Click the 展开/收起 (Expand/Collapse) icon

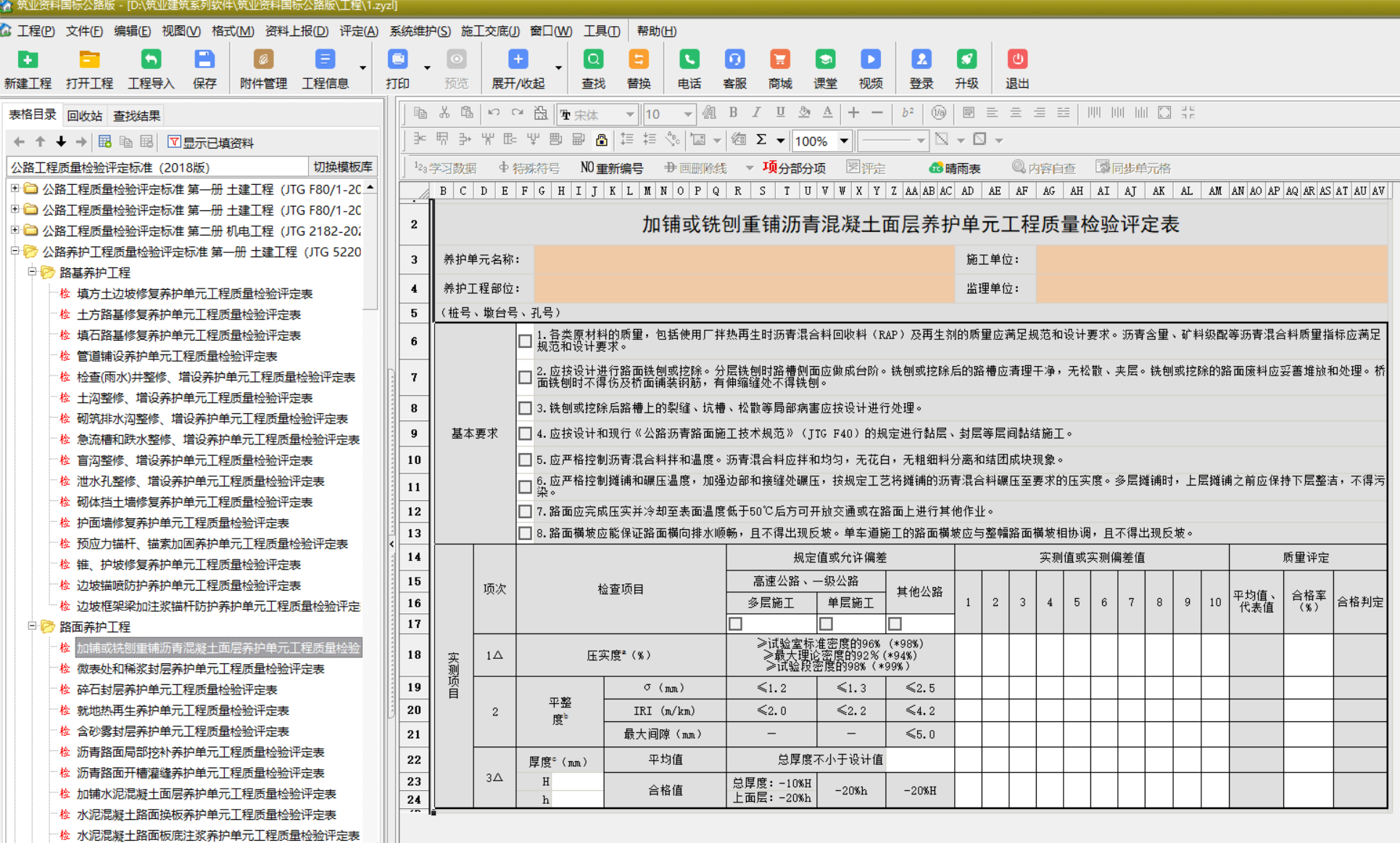pos(518,60)
